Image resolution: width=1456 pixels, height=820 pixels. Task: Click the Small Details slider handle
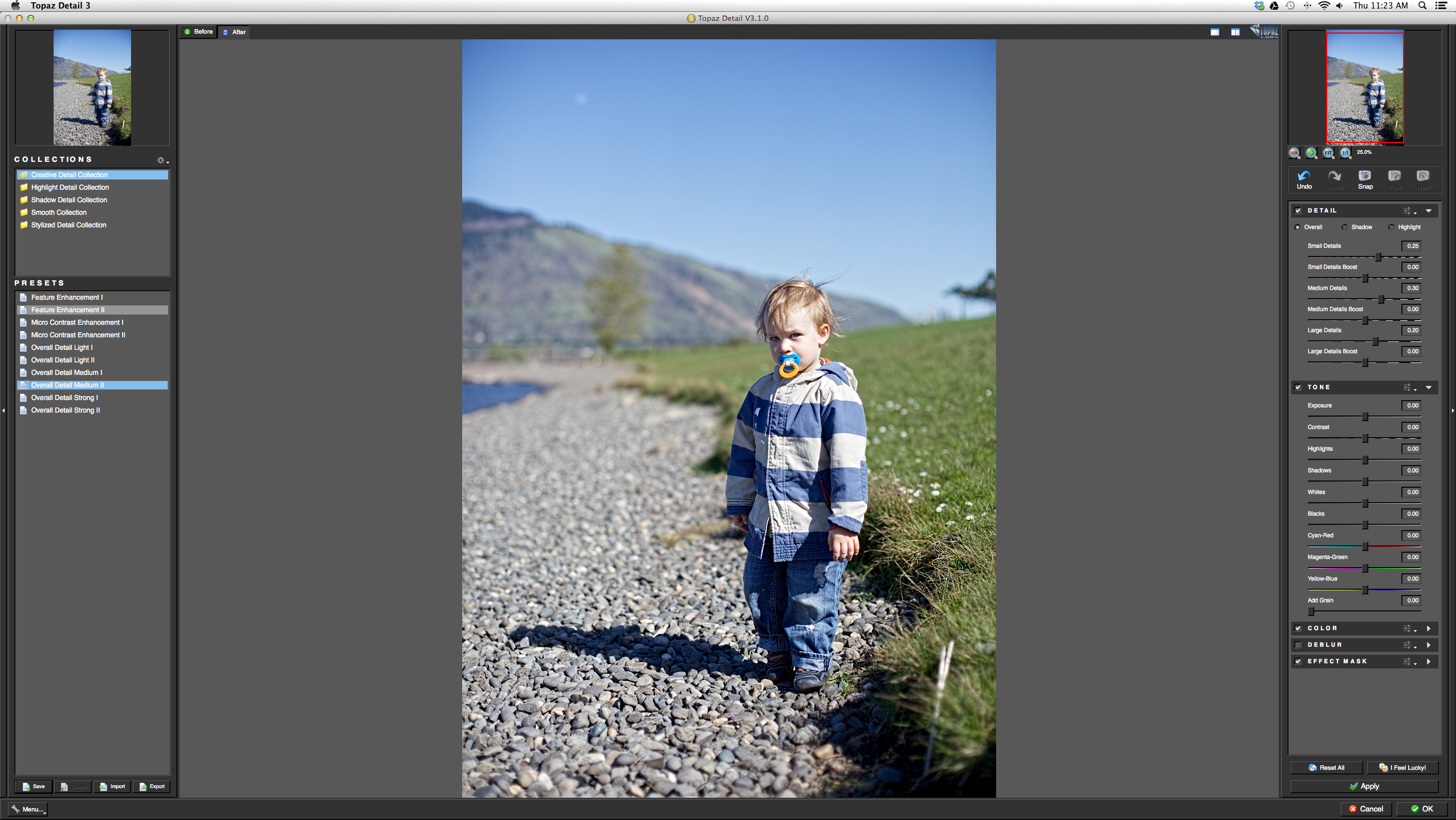pos(1378,257)
